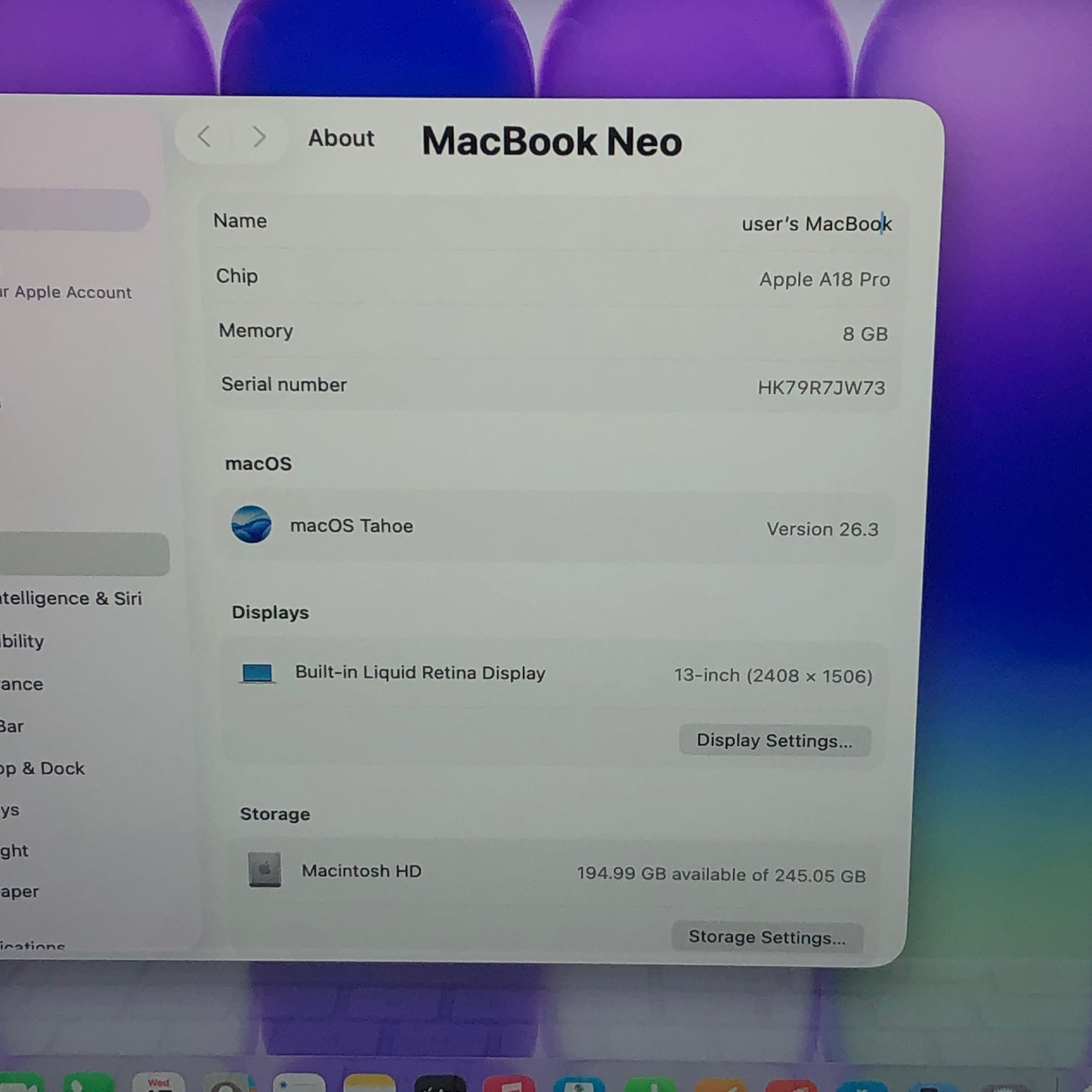Click the built-in display laptop icon
Screen dimensions: 1092x1092
click(257, 673)
